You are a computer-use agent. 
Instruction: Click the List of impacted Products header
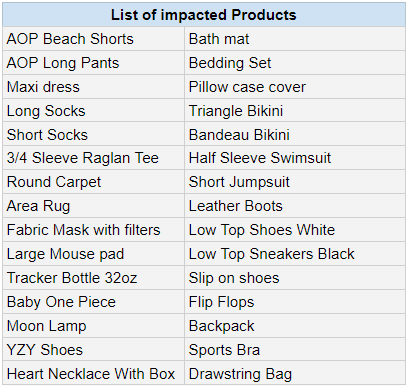(x=204, y=15)
